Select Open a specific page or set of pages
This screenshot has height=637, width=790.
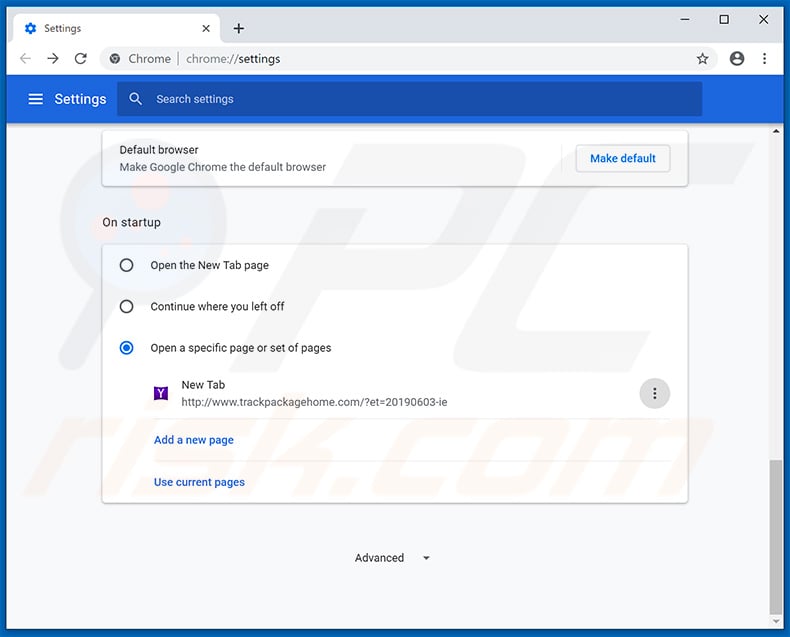(126, 348)
